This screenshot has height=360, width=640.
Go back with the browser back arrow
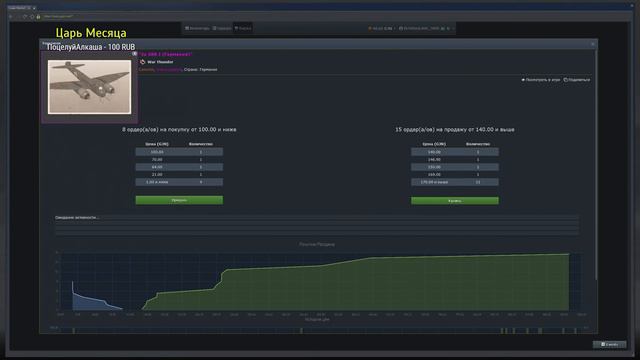[x=11, y=17]
